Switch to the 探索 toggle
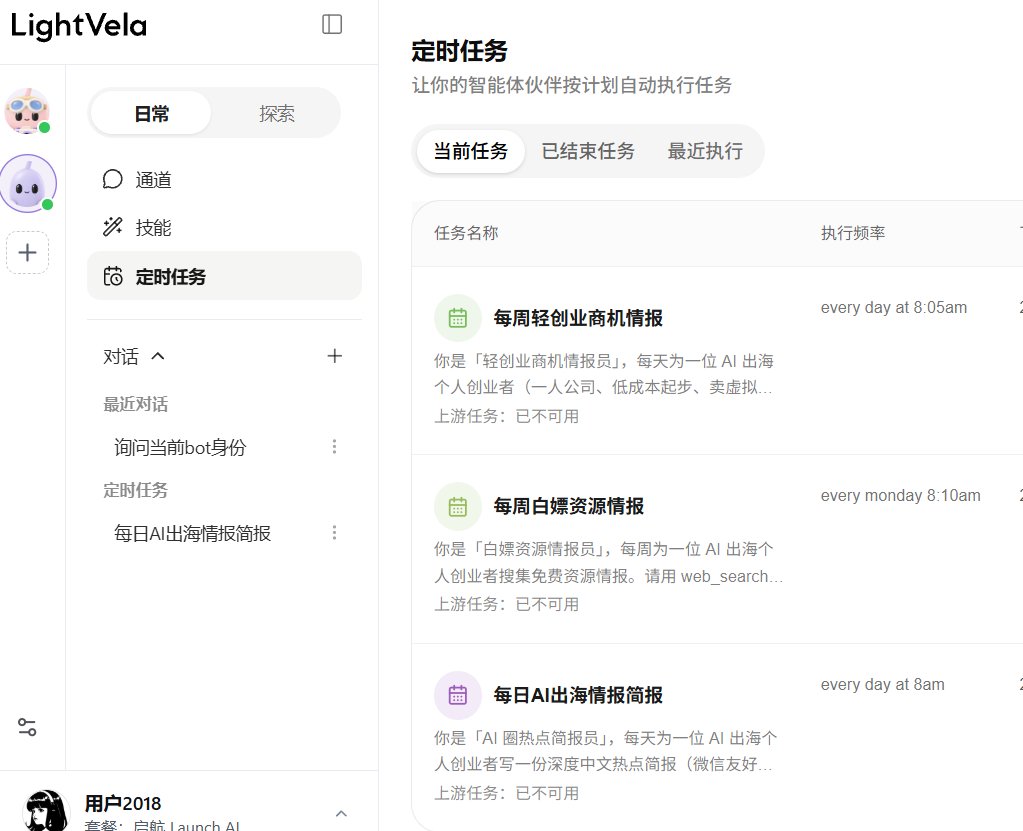The width and height of the screenshot is (1023, 831). tap(277, 113)
